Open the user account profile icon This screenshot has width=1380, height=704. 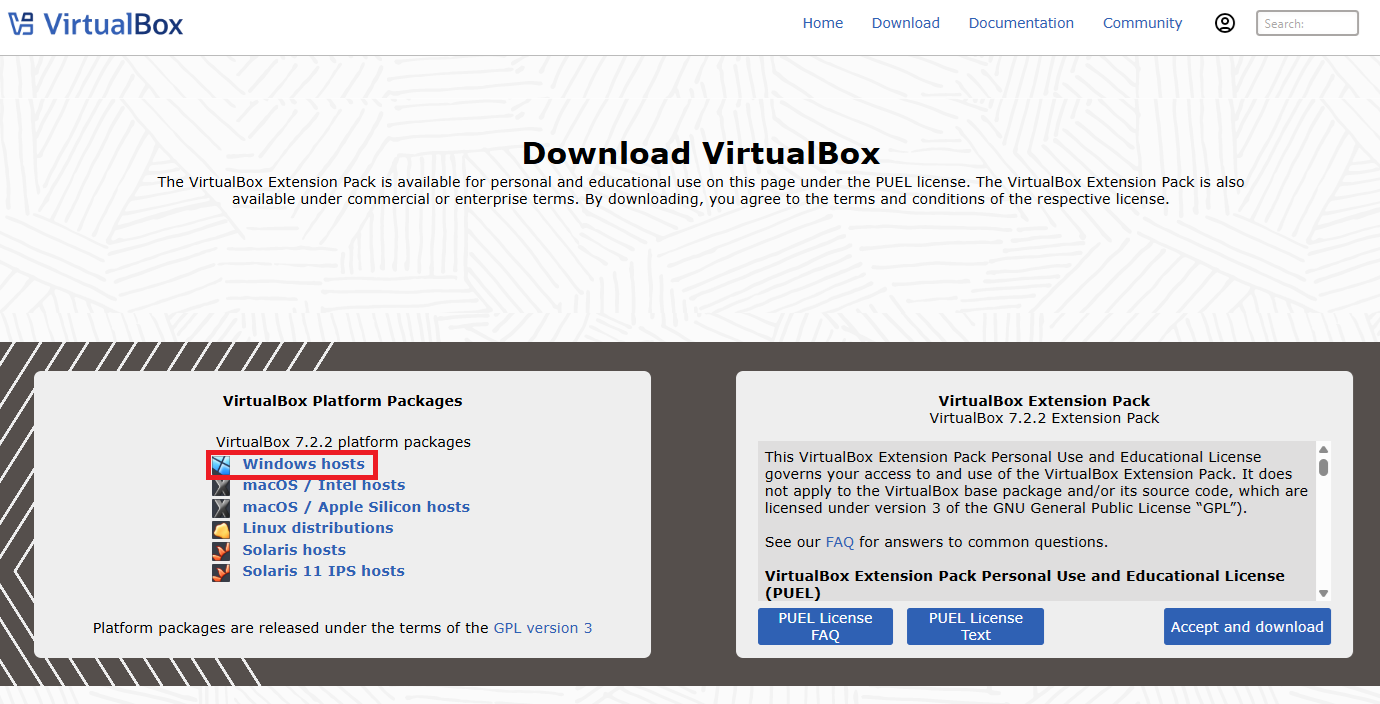tap(1225, 23)
